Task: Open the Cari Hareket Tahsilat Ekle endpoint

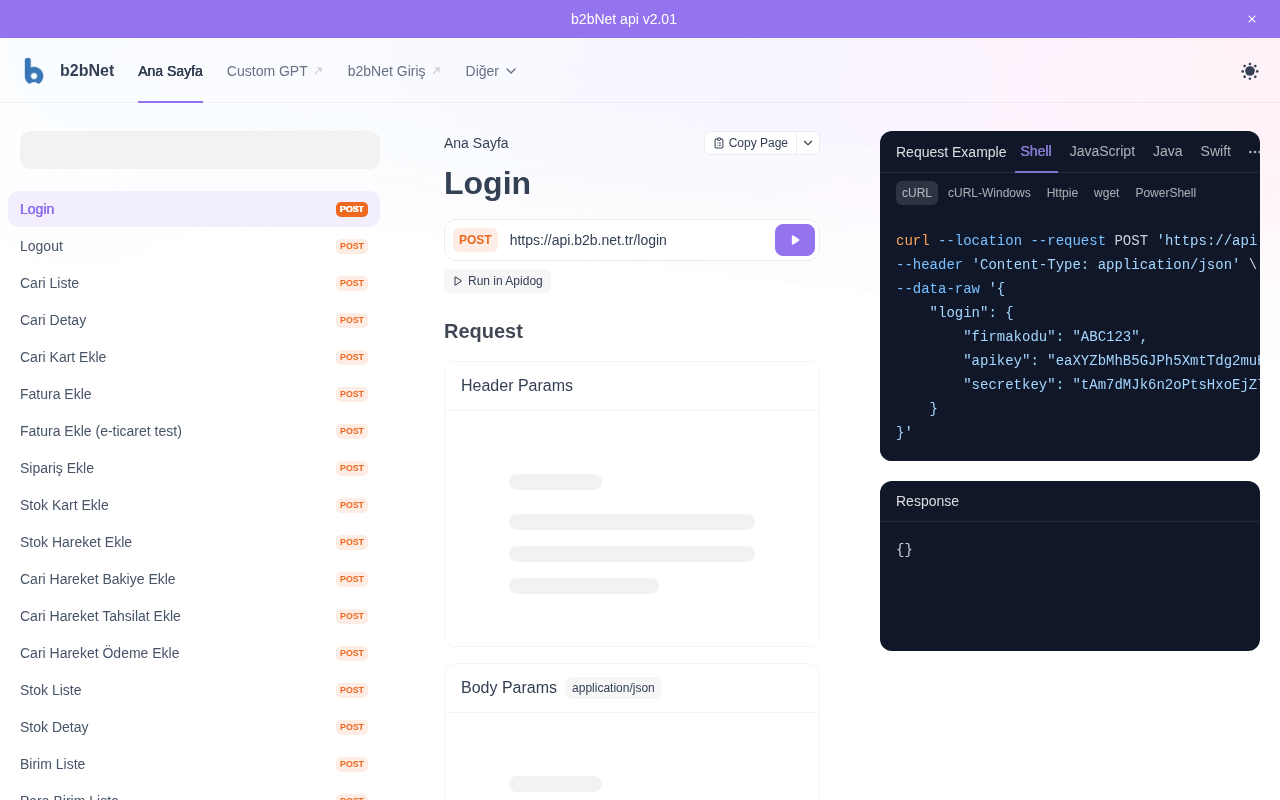Action: (x=194, y=616)
